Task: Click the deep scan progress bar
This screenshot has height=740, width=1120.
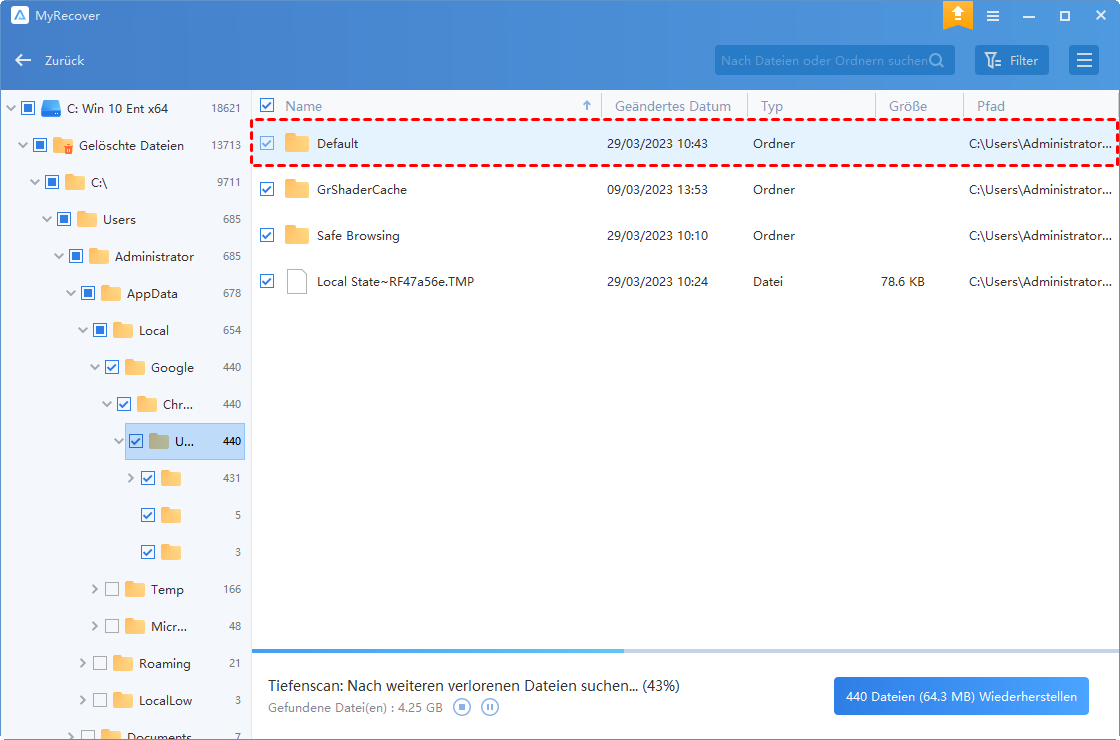Action: [x=686, y=651]
